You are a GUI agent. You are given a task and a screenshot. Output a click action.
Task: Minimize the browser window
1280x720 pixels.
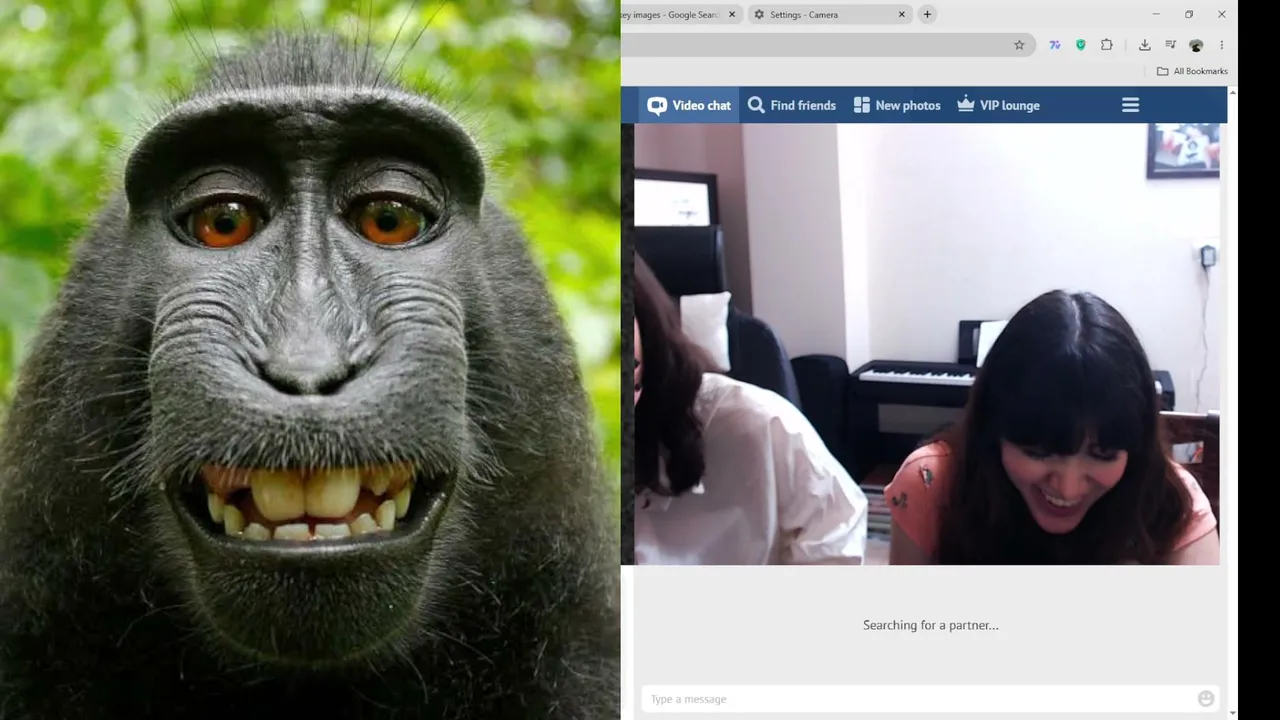click(1156, 14)
